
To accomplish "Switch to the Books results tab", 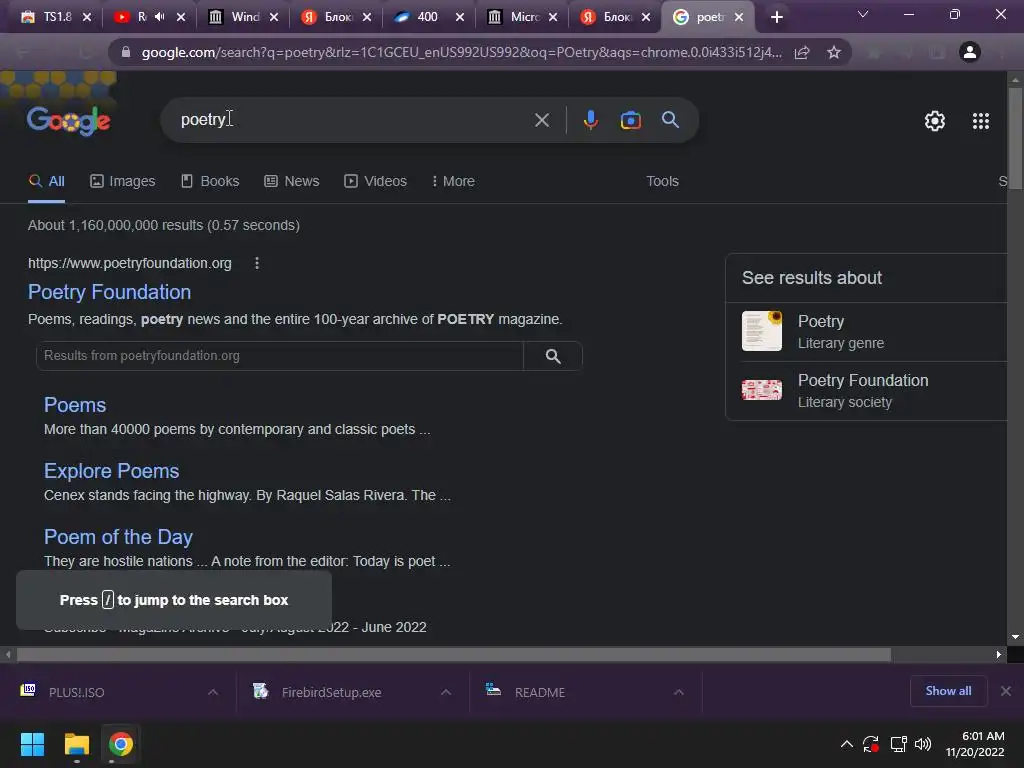I will click(x=210, y=181).
